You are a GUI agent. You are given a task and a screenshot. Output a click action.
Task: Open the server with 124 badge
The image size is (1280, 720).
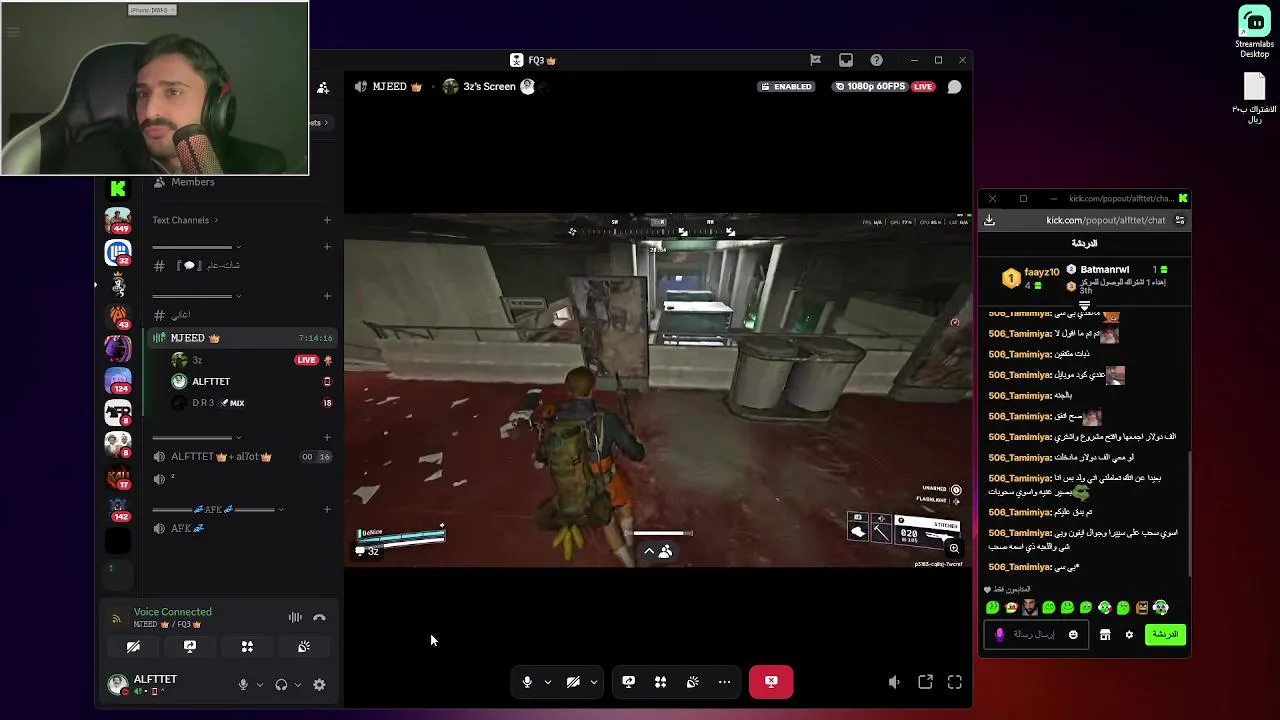pos(118,380)
